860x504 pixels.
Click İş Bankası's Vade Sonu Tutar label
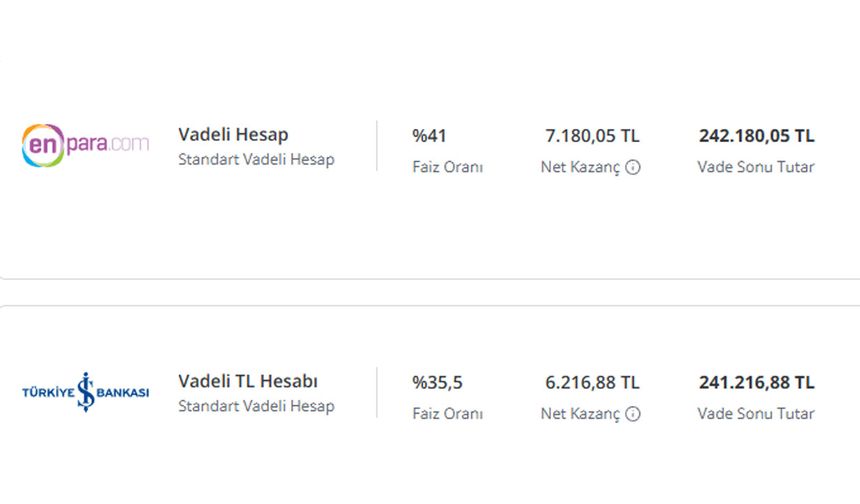(756, 414)
